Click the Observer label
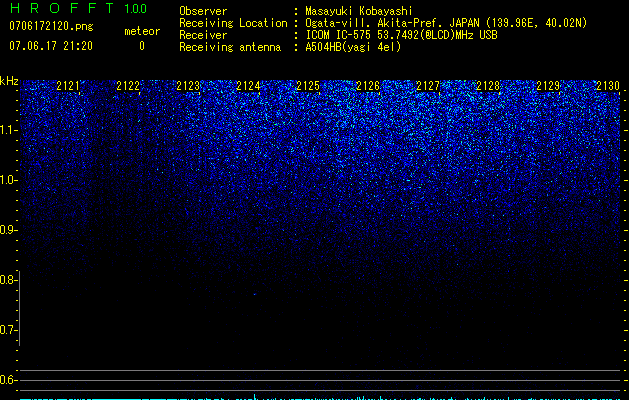 [x=203, y=11]
